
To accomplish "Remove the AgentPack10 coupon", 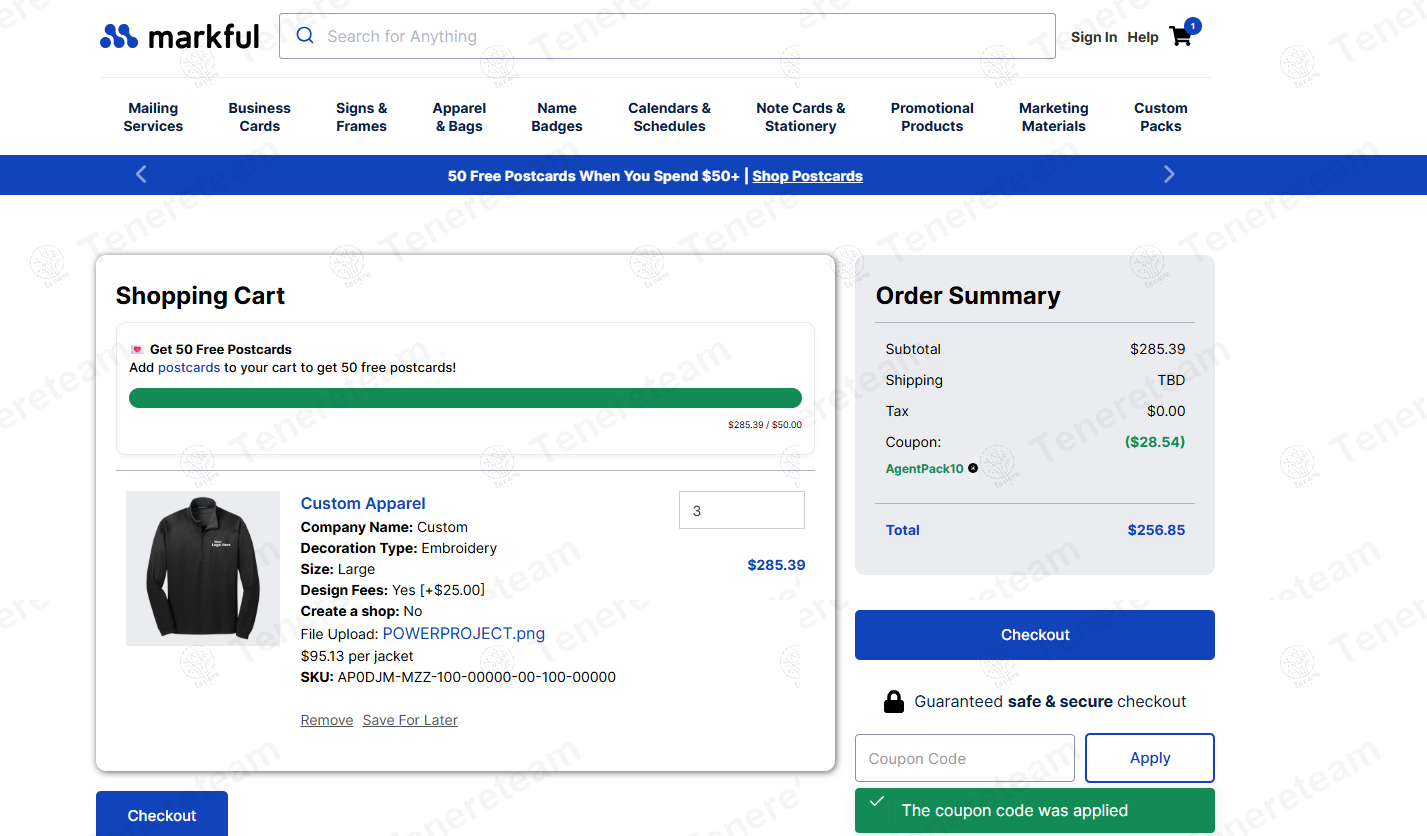I will click(973, 468).
